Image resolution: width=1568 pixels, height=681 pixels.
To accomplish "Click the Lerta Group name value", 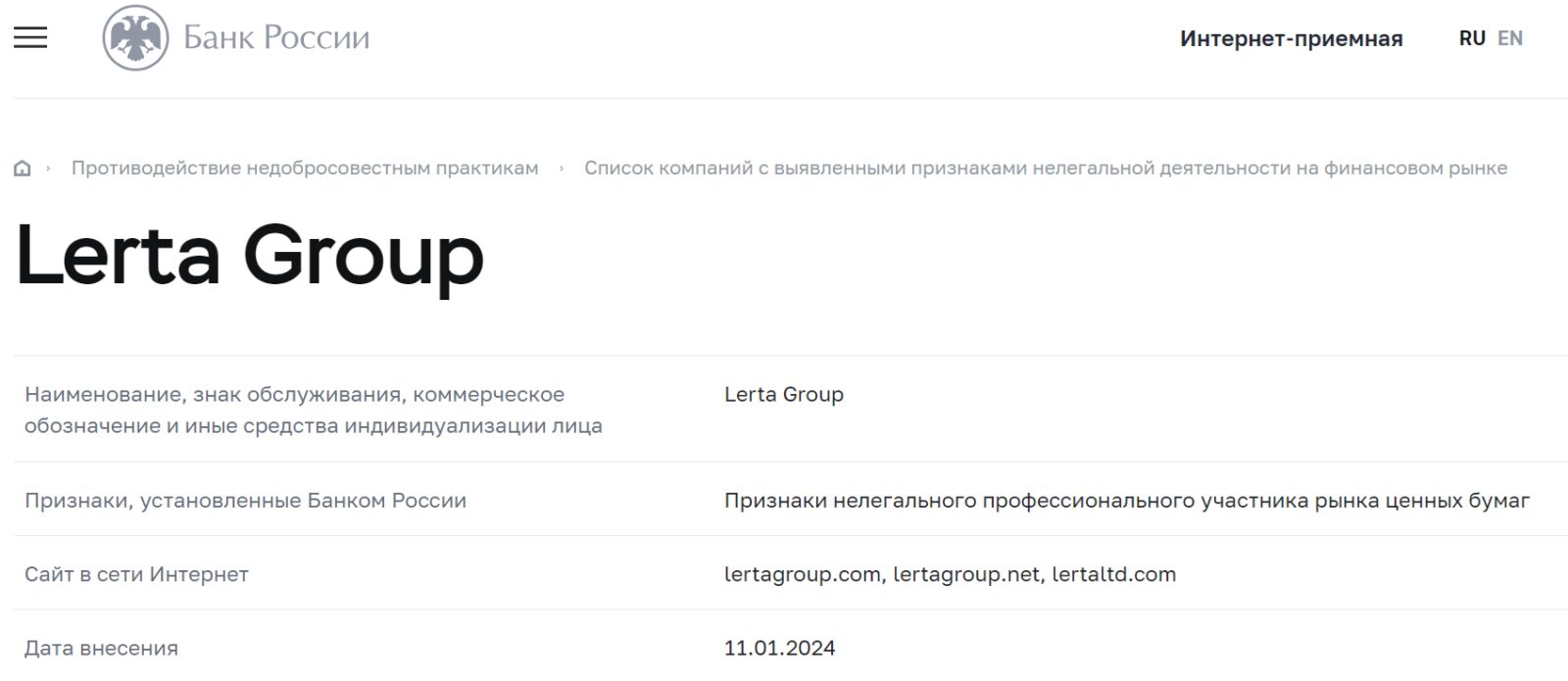I will coord(783,394).
